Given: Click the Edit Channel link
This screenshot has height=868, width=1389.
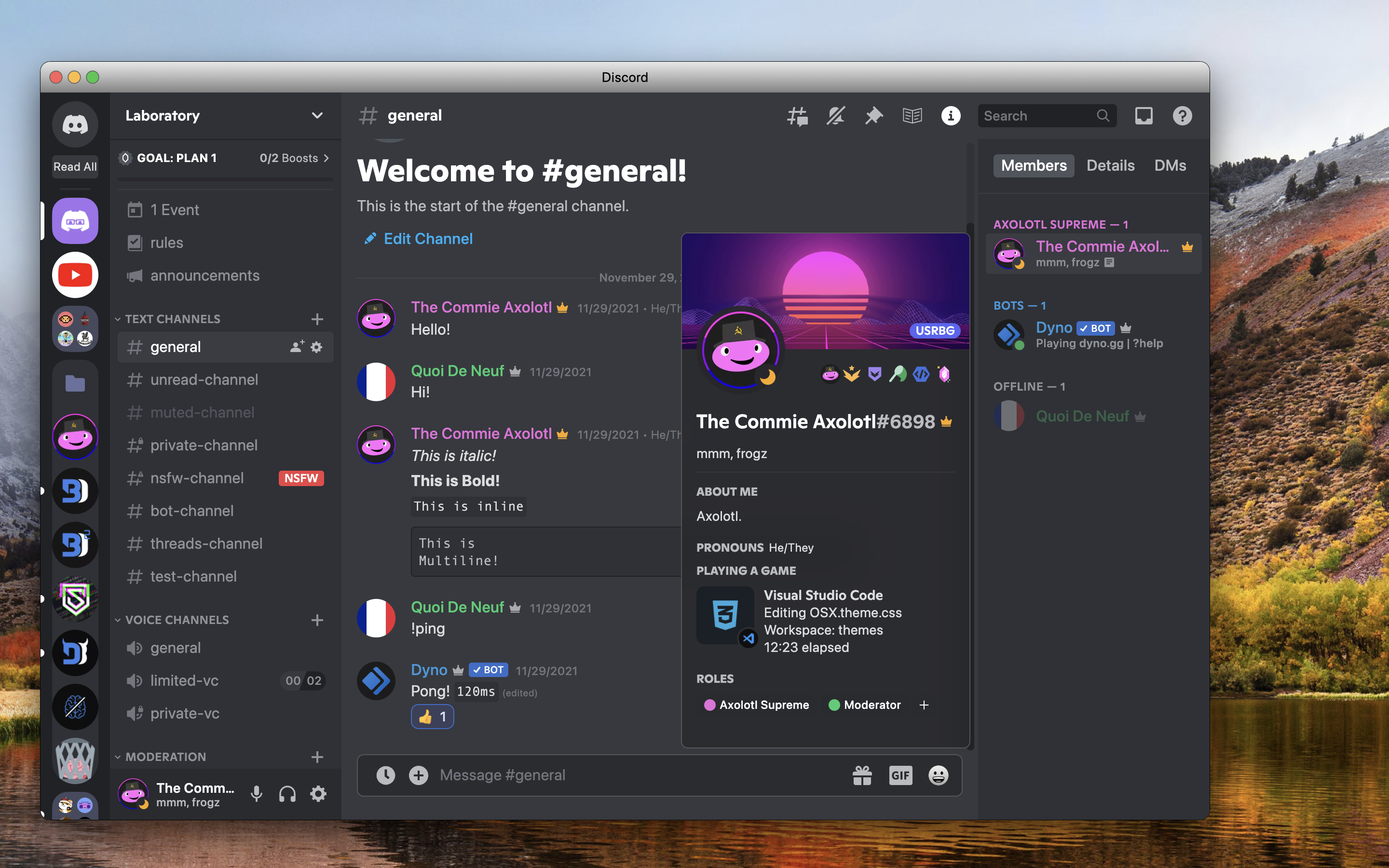Looking at the screenshot, I should coord(428,238).
